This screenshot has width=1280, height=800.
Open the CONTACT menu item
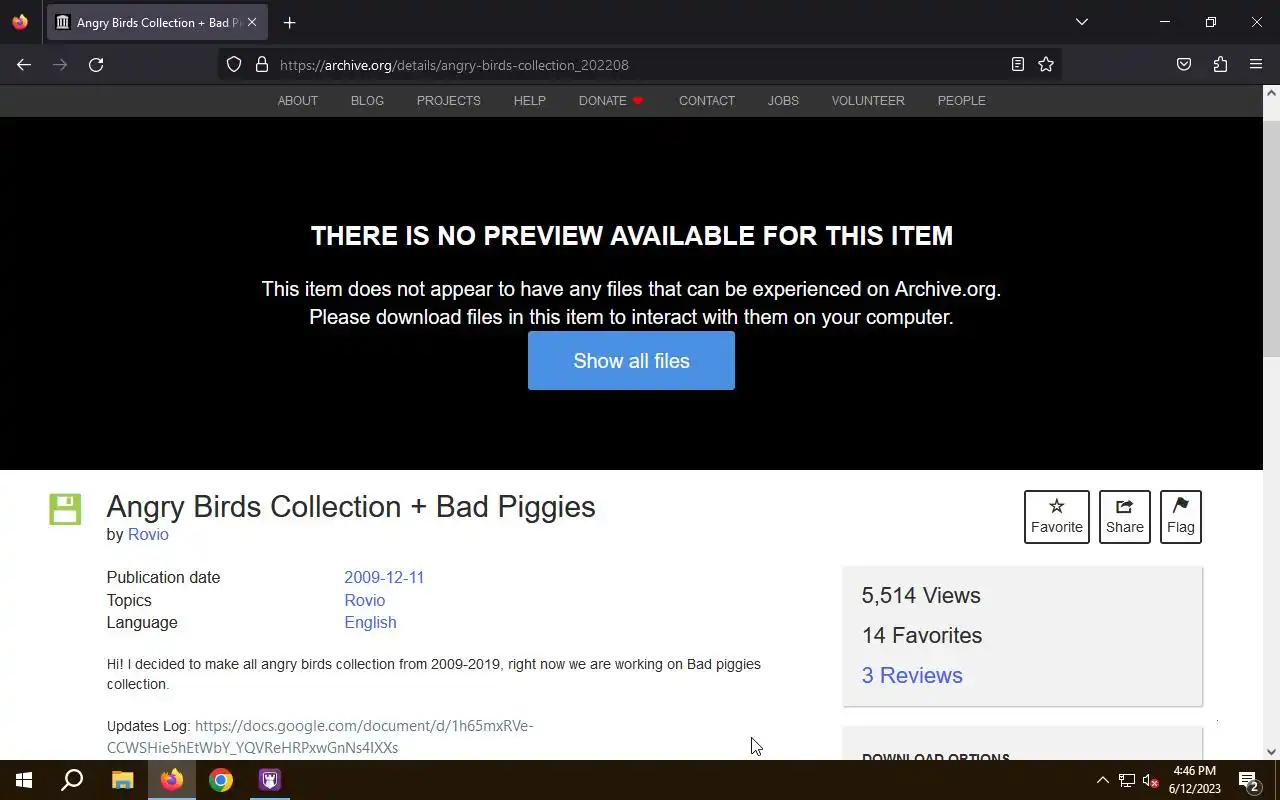click(x=707, y=101)
